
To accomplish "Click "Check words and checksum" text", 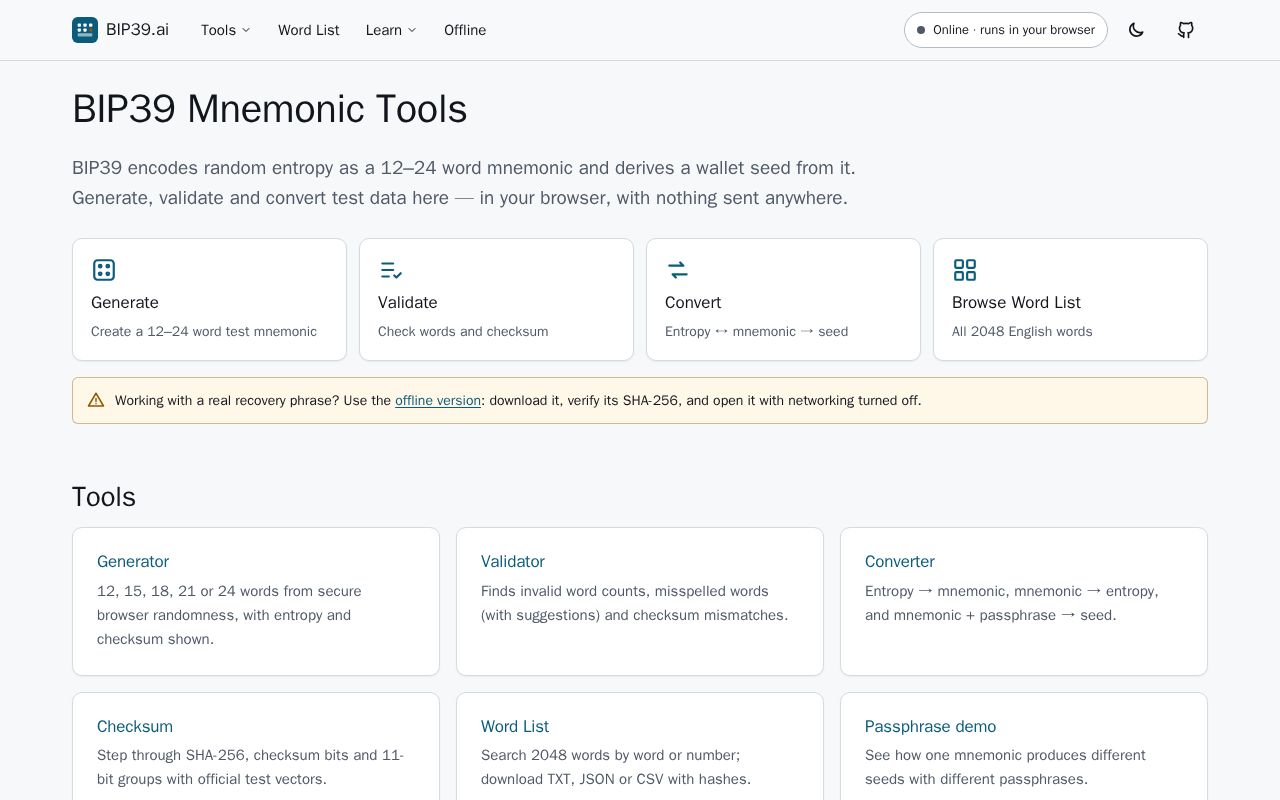I will (463, 332).
